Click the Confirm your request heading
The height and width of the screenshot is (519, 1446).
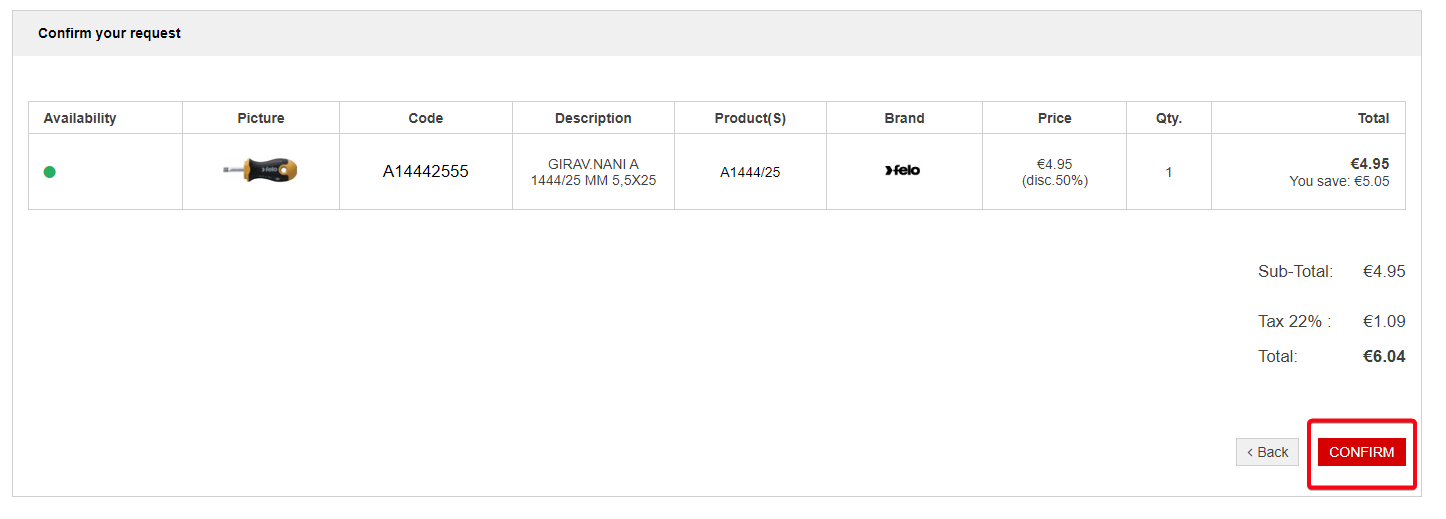109,33
